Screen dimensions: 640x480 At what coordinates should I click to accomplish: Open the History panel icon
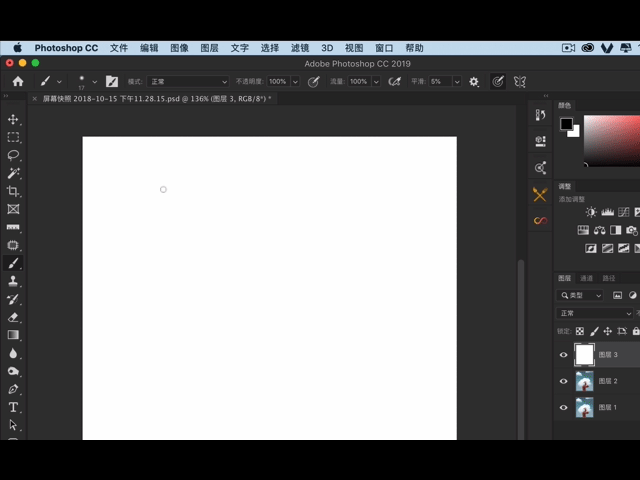coord(540,115)
